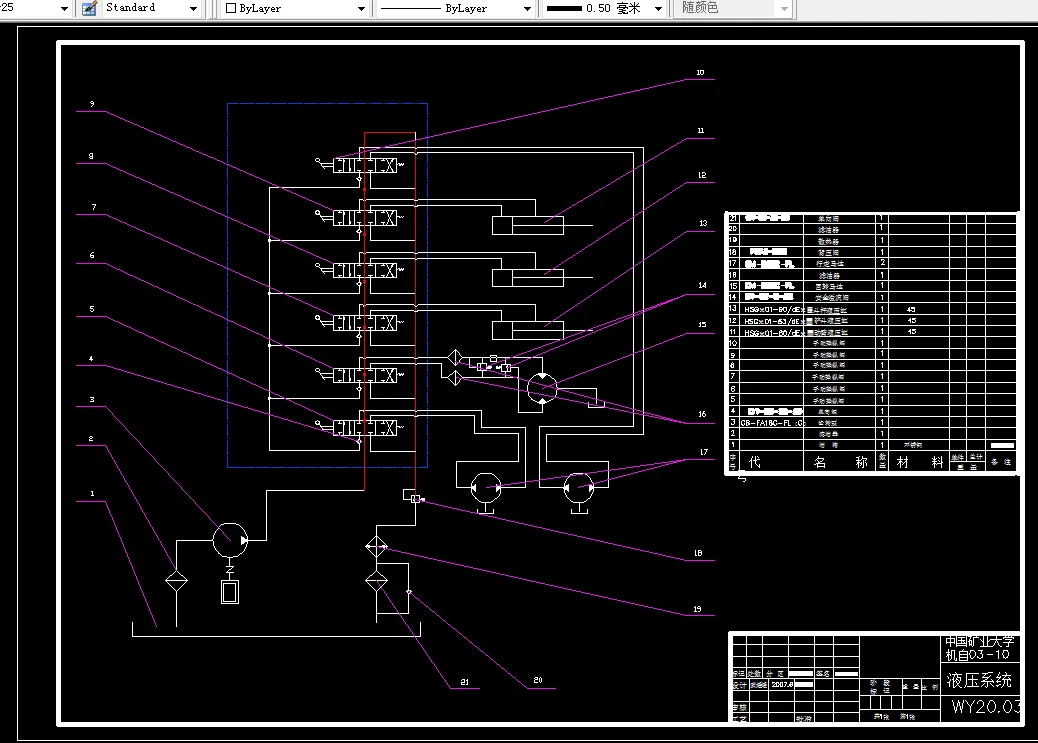Select callout number 3 label

pyautogui.click(x=92, y=399)
